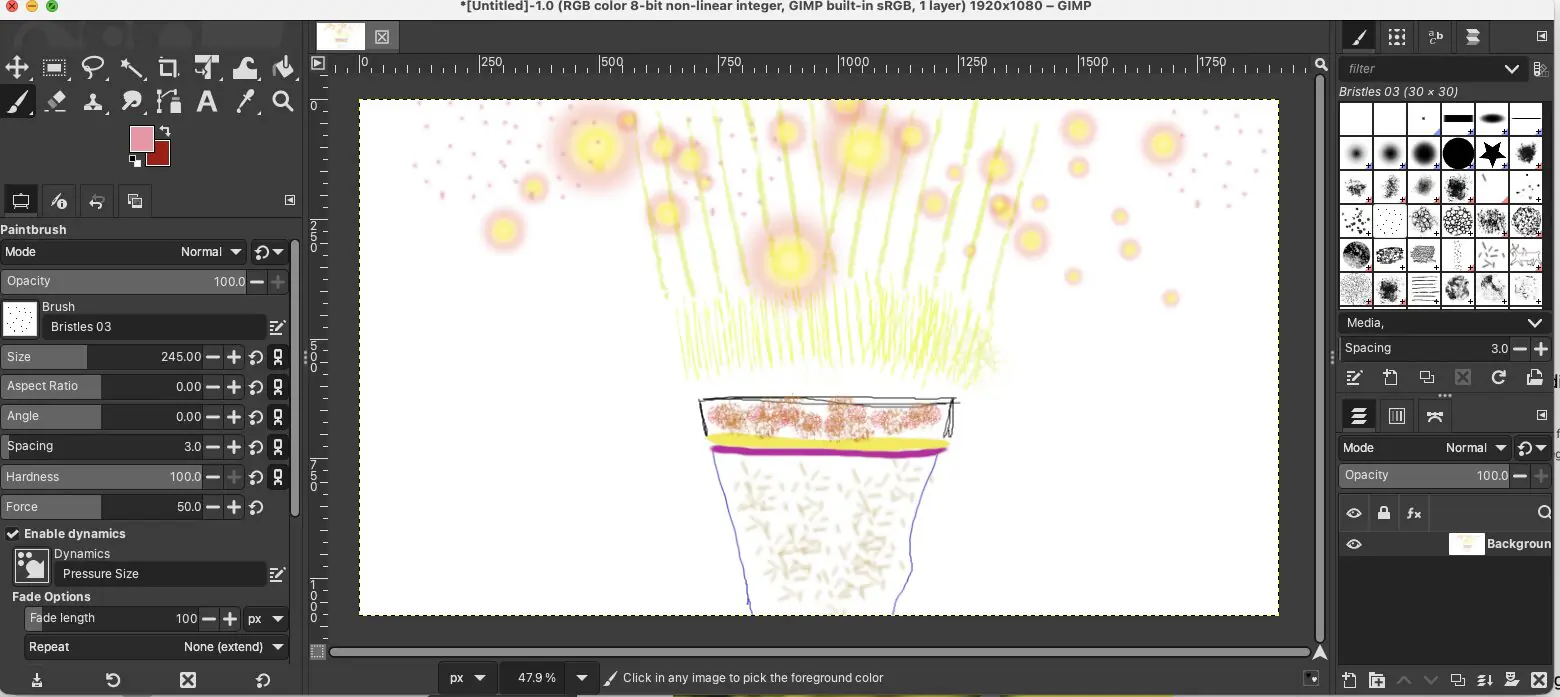Click the pink foreground color swatch
Image resolution: width=1560 pixels, height=697 pixels.
tap(143, 140)
